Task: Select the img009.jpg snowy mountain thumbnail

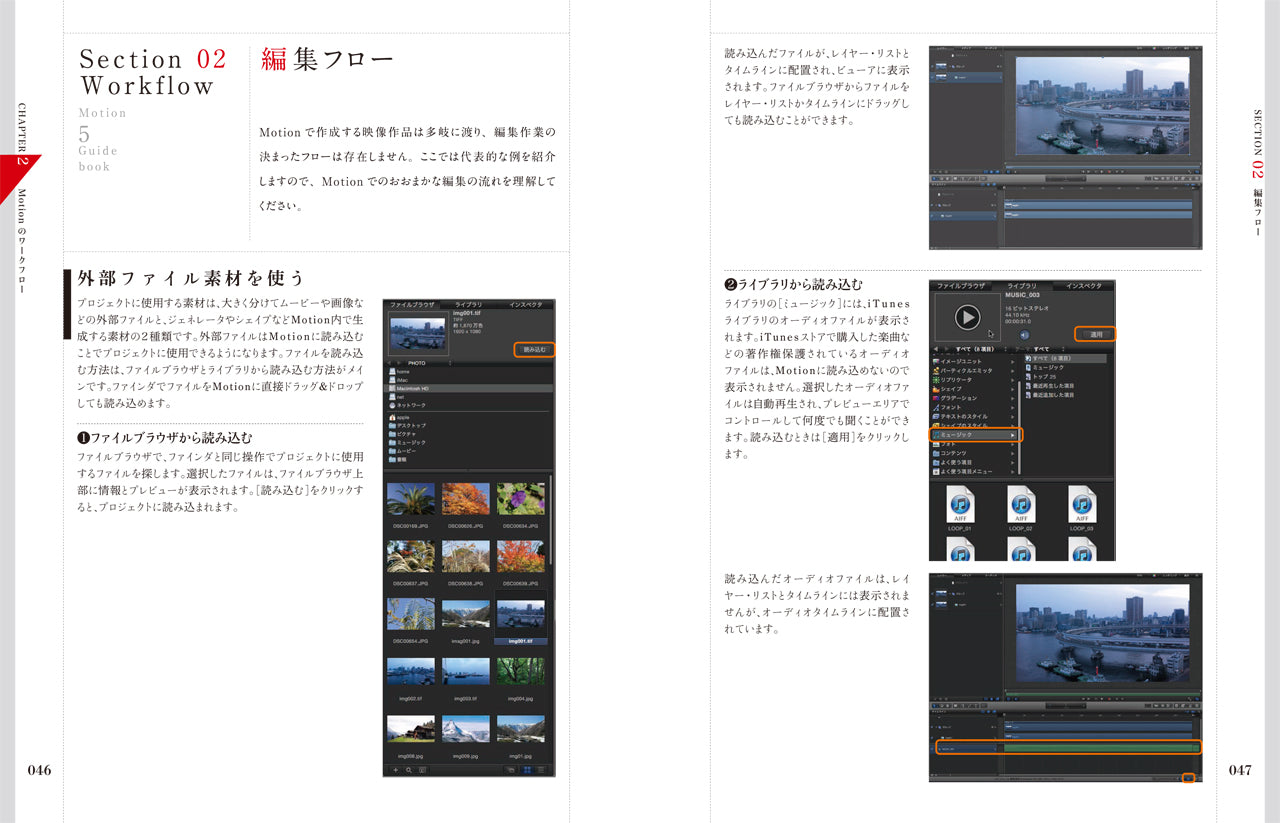Action: point(466,728)
